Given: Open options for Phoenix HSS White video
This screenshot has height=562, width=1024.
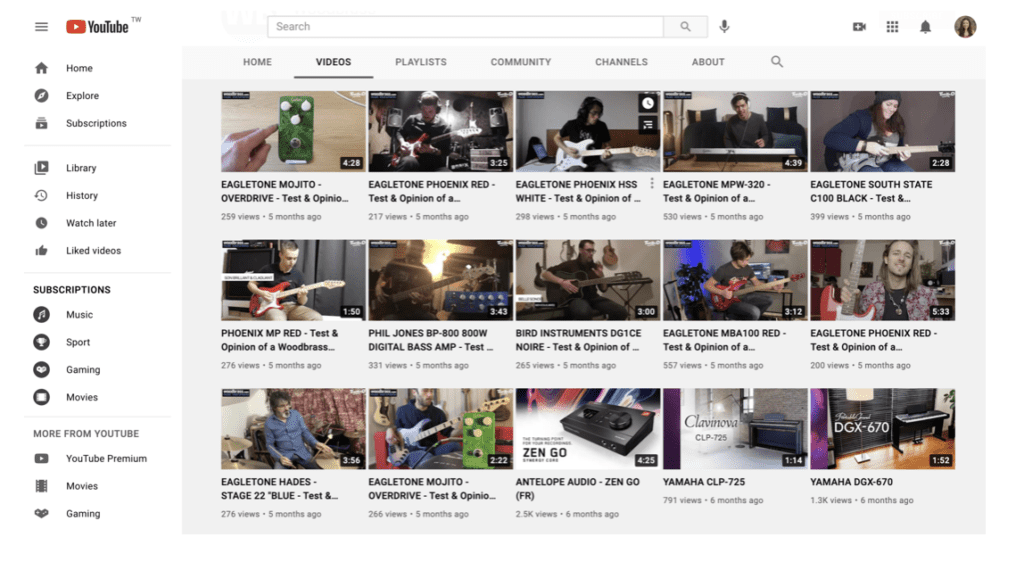Looking at the screenshot, I should [x=652, y=183].
